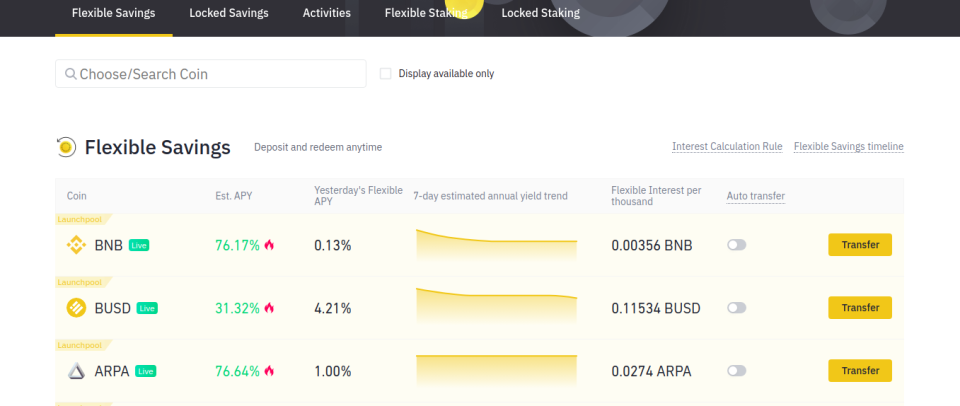Click the BNB coin logo icon

pyautogui.click(x=77, y=245)
